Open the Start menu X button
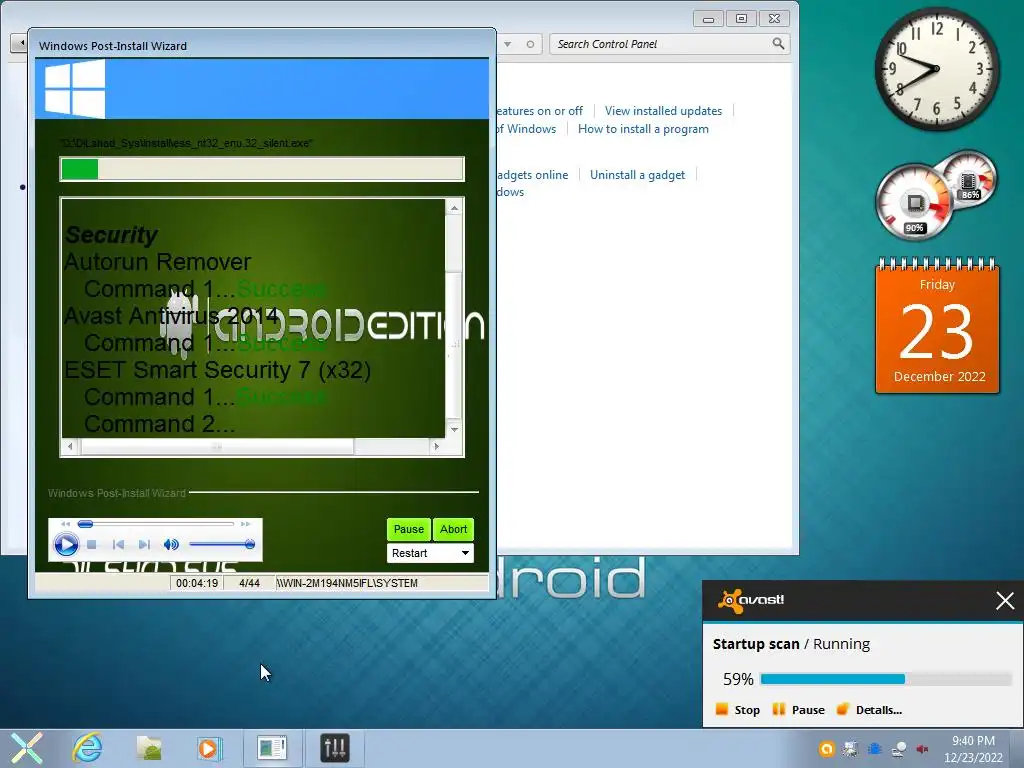 (x=27, y=748)
